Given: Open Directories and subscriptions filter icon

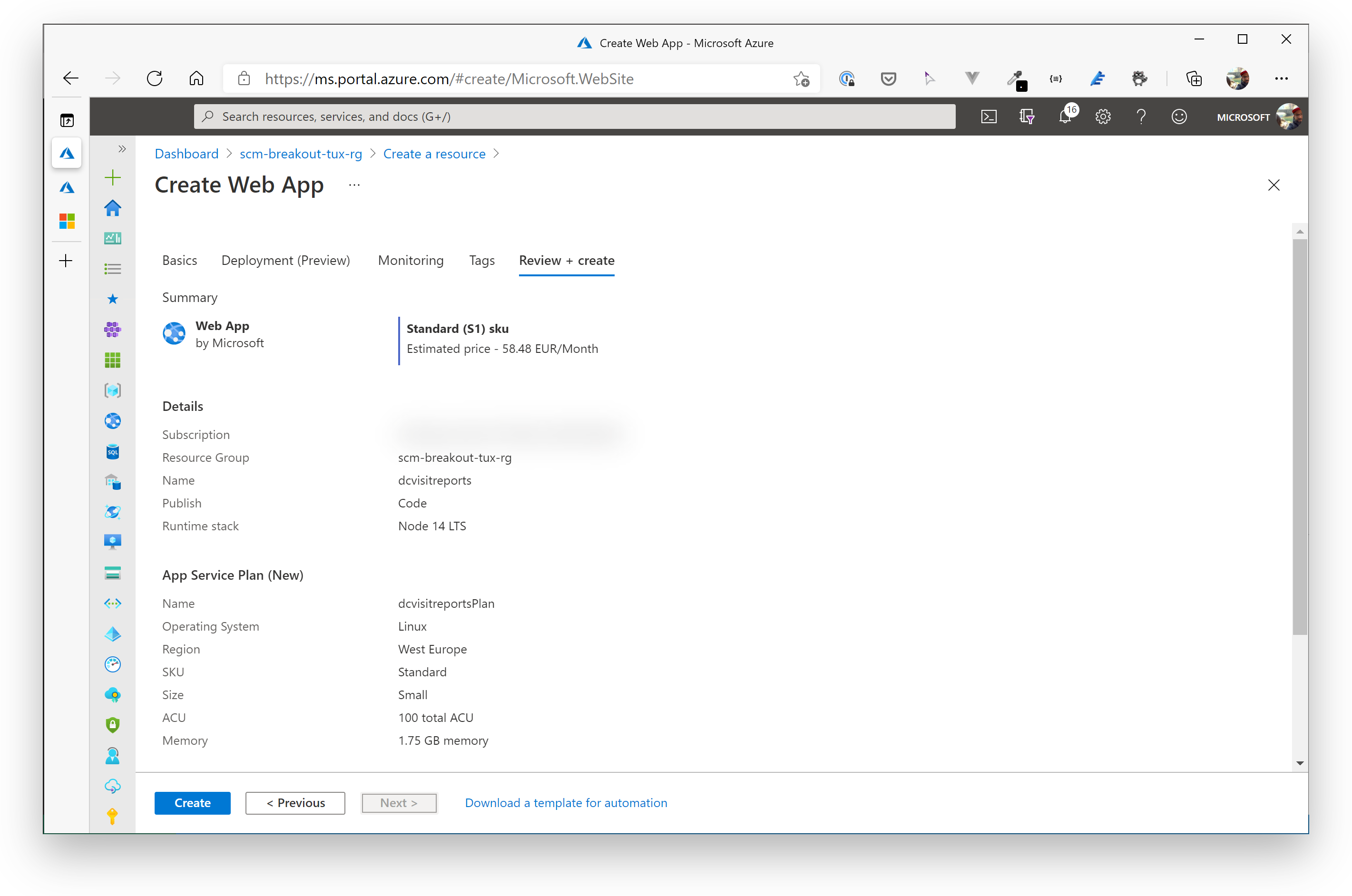Looking at the screenshot, I should [1027, 117].
